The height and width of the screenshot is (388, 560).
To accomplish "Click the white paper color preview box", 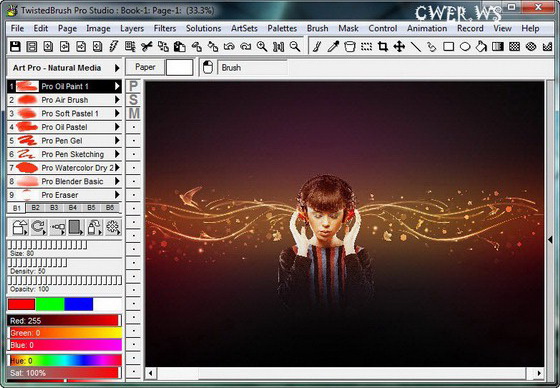I will pos(180,67).
